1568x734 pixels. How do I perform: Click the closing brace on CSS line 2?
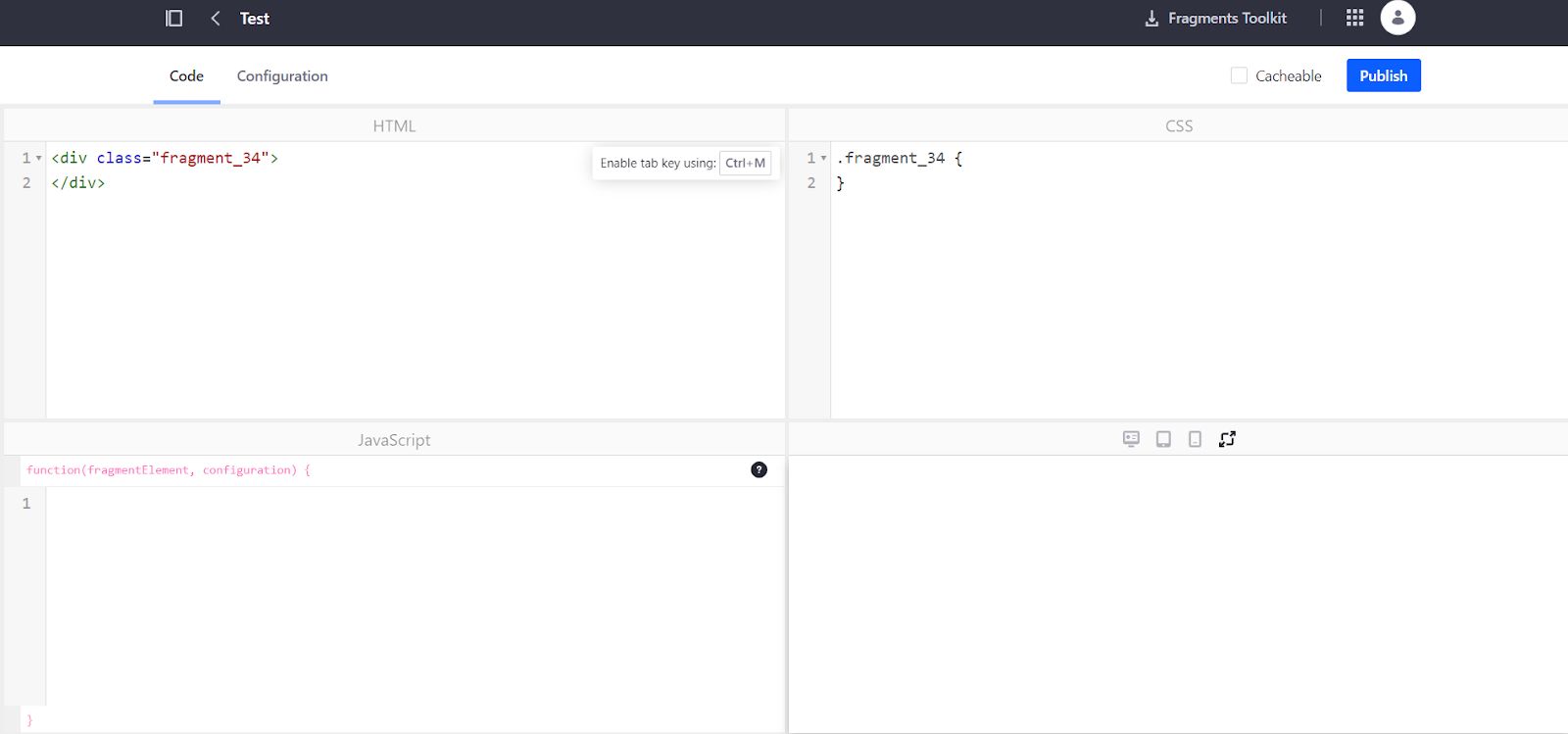pos(840,183)
